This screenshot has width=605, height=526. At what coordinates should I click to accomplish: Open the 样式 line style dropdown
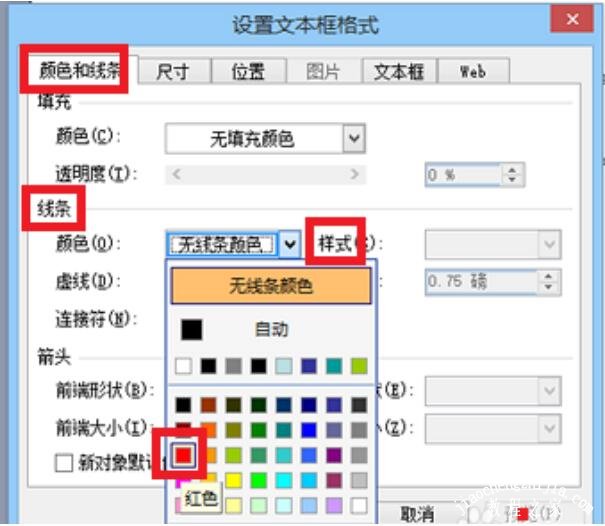493,244
